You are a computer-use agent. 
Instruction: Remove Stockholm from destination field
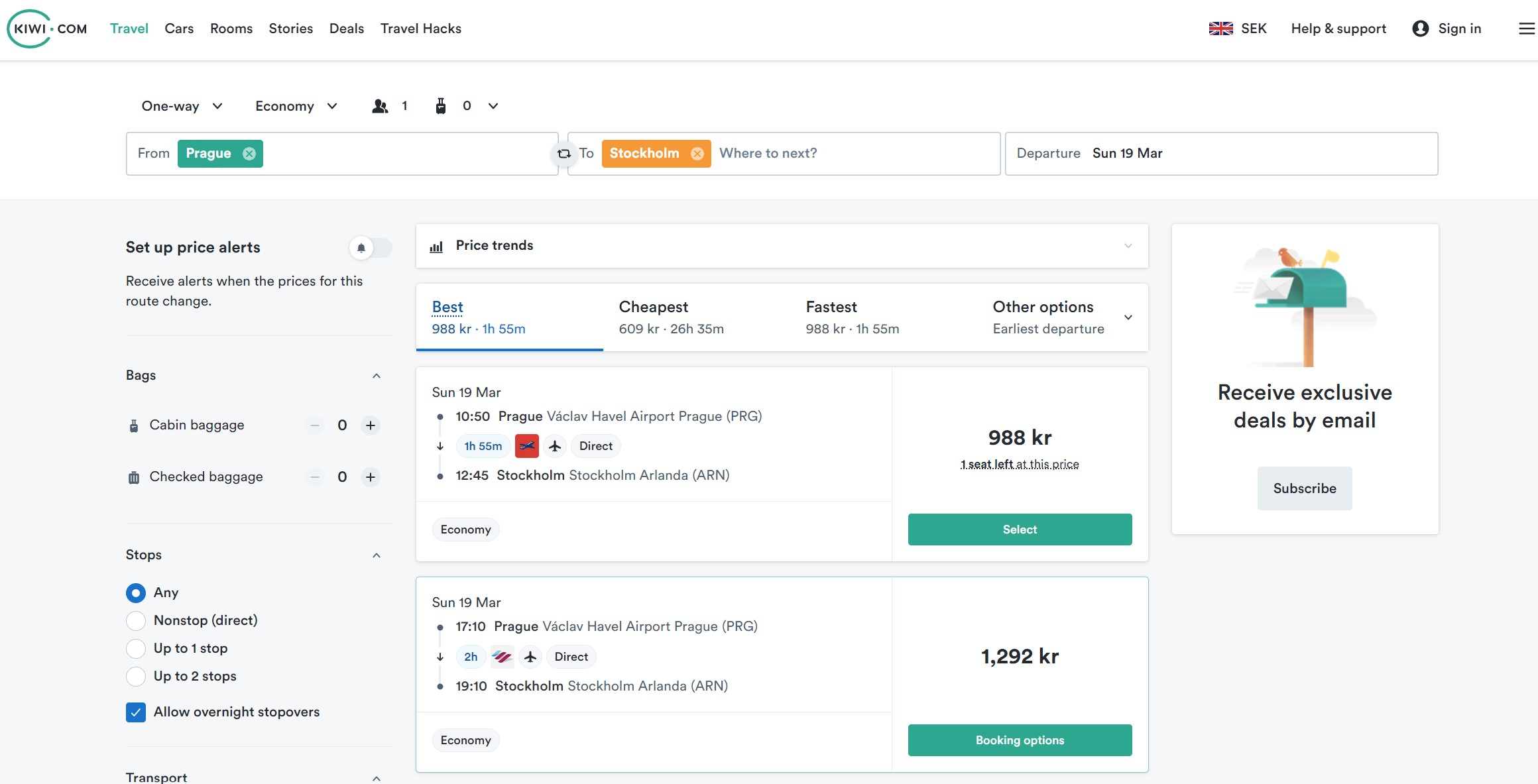(x=697, y=154)
